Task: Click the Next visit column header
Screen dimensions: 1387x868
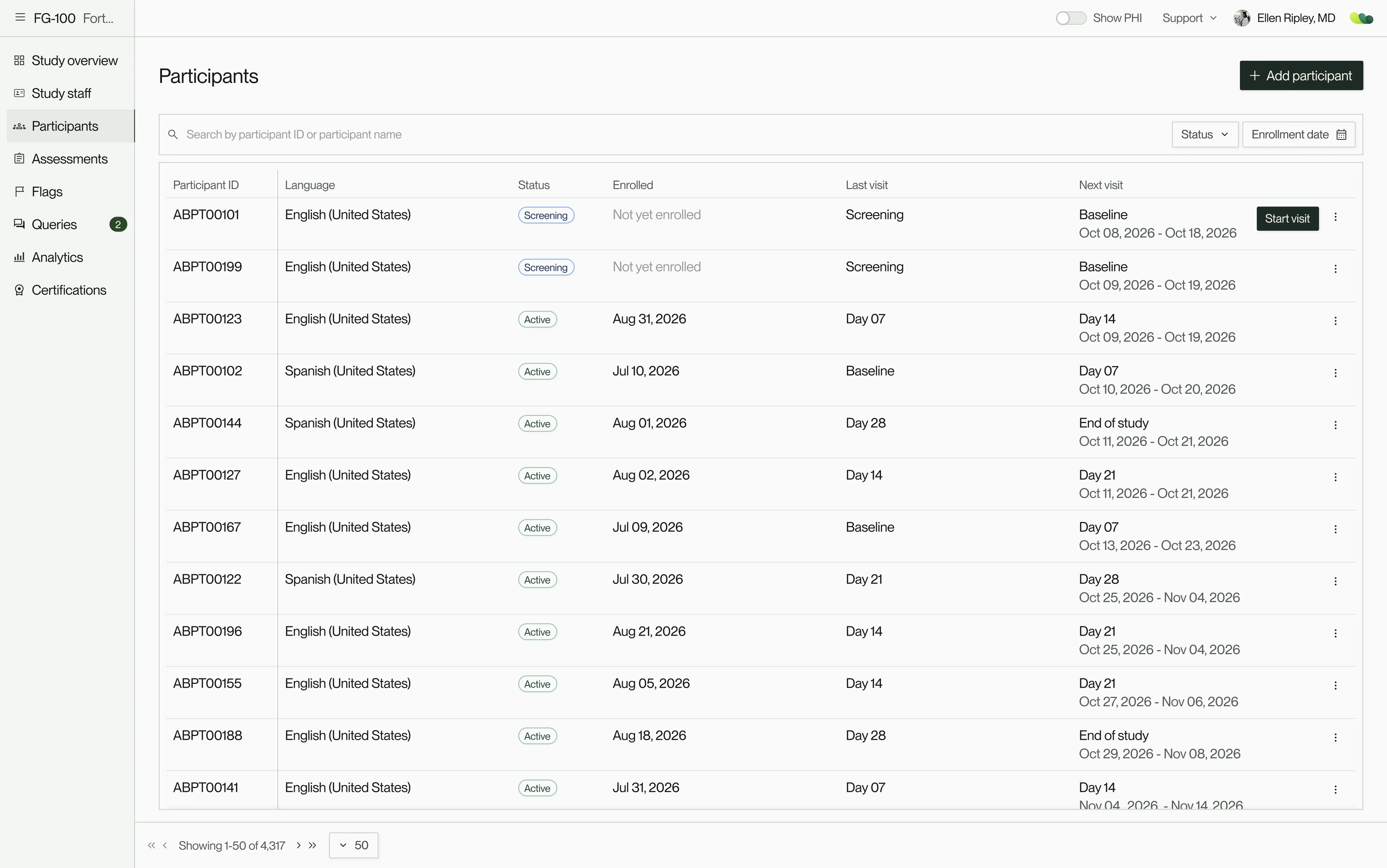Action: pyautogui.click(x=1101, y=185)
